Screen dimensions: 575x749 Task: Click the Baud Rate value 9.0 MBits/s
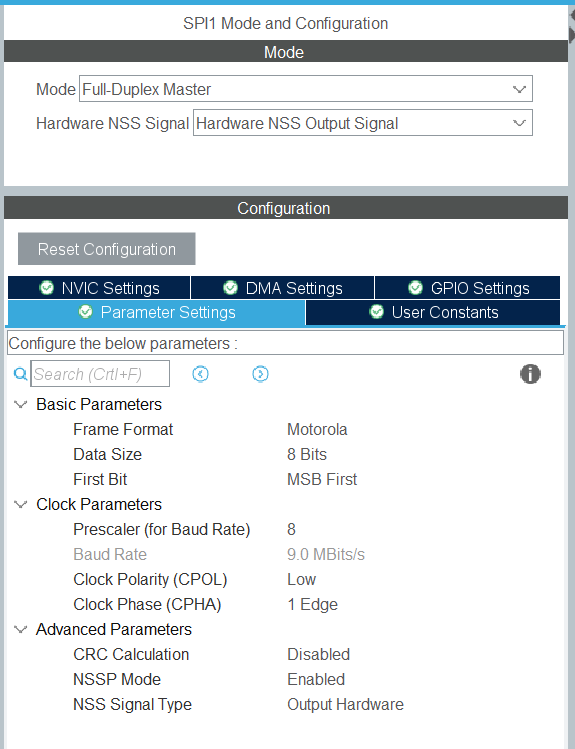pyautogui.click(x=326, y=554)
